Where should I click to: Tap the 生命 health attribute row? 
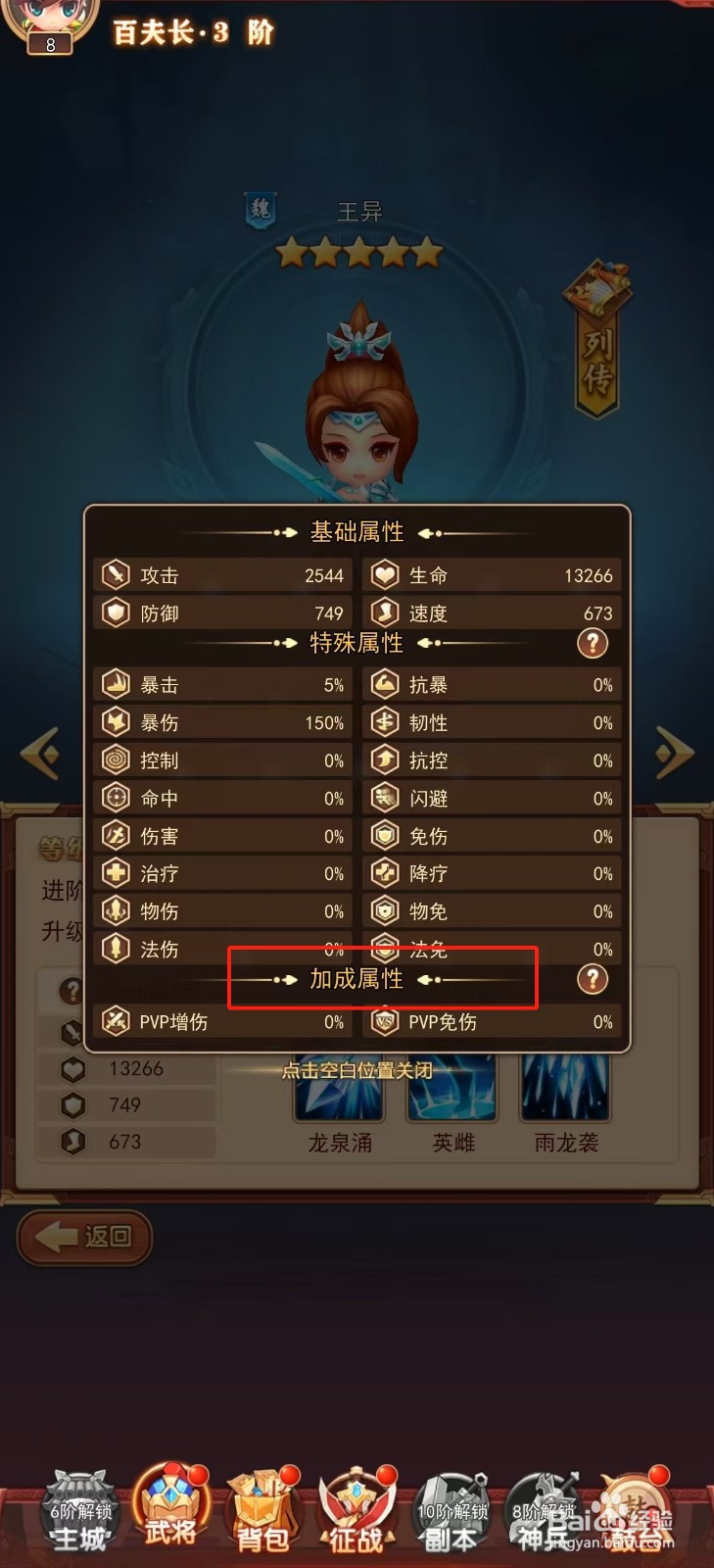coord(493,575)
